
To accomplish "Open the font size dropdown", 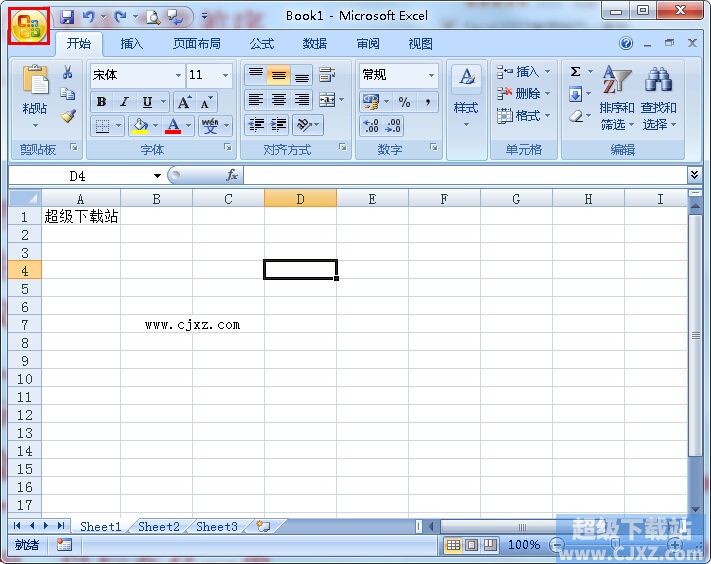I will point(225,75).
